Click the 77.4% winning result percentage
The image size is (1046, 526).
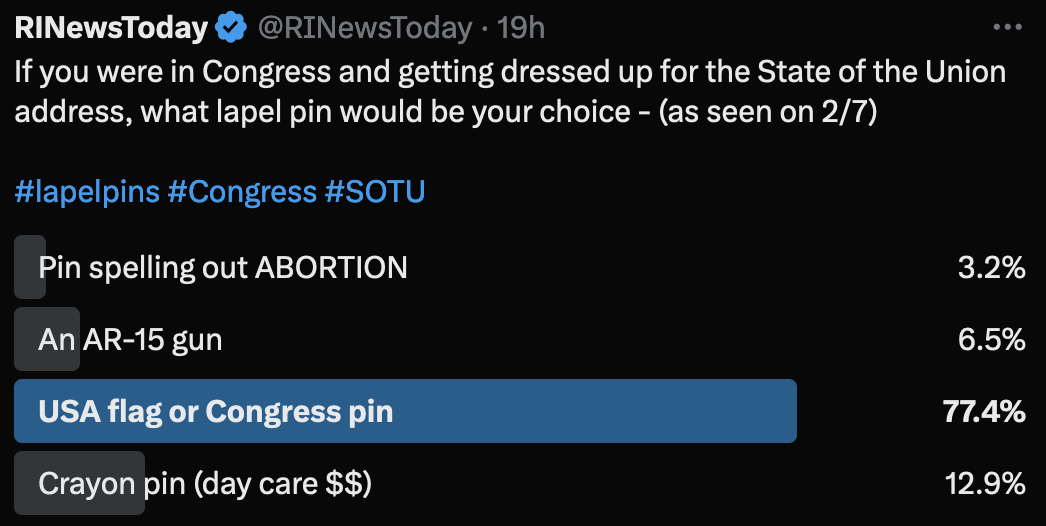(984, 411)
